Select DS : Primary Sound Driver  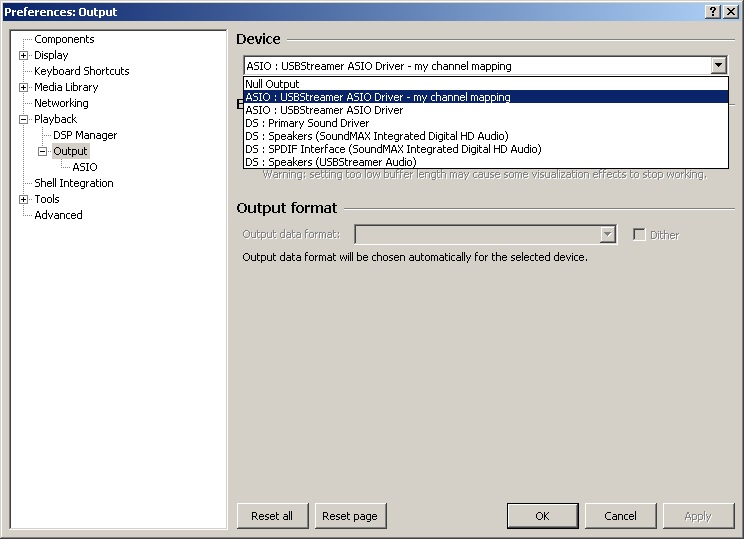(x=306, y=123)
